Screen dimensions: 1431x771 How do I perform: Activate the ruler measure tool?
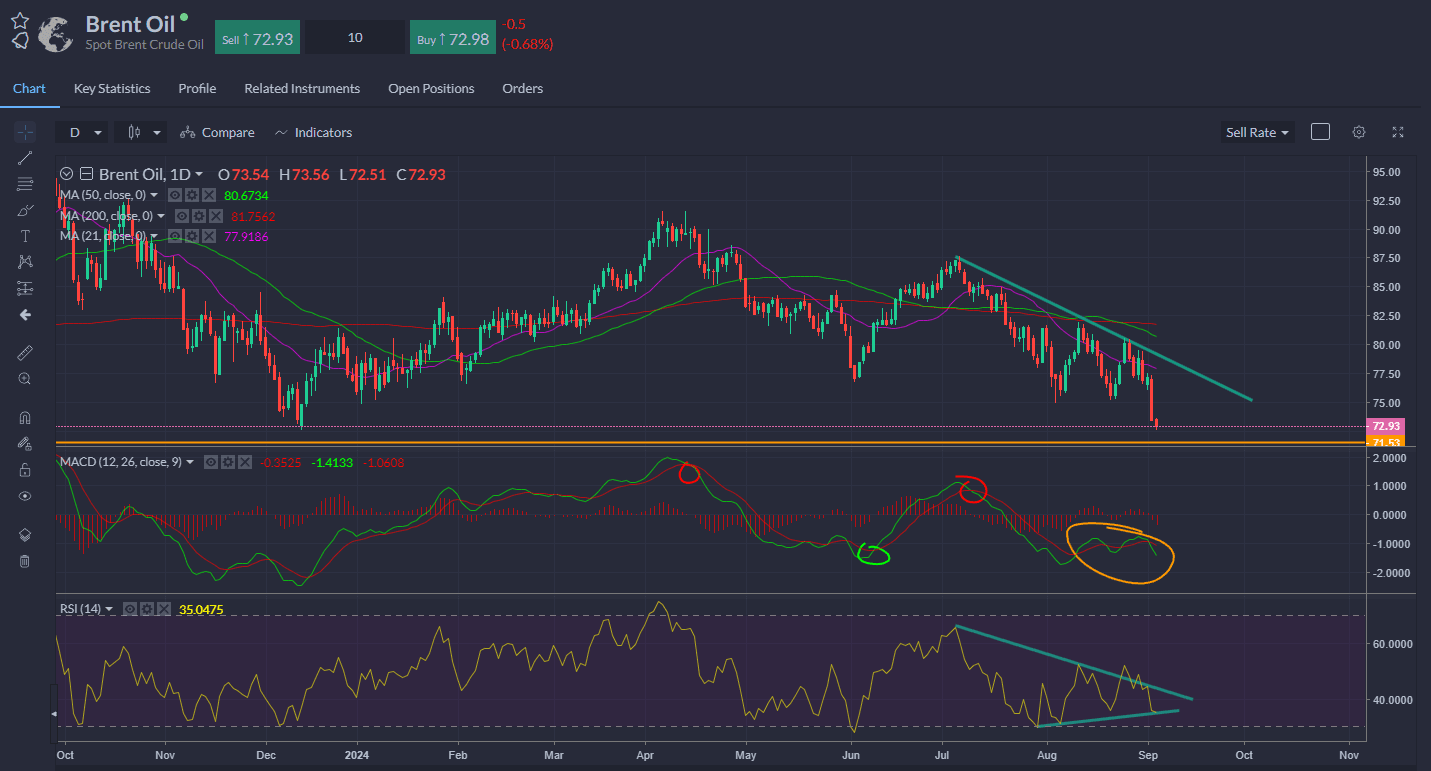[25, 353]
